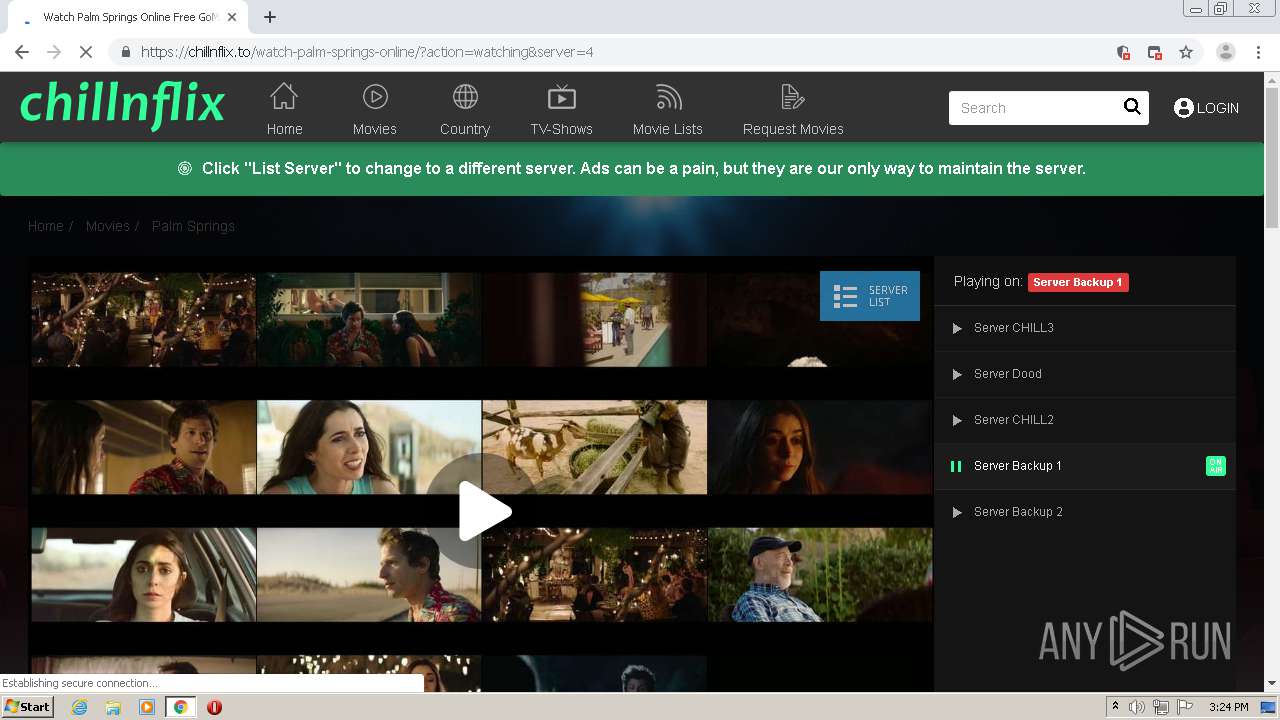Open Opera icon in taskbar
The width and height of the screenshot is (1280, 720).
tap(214, 707)
